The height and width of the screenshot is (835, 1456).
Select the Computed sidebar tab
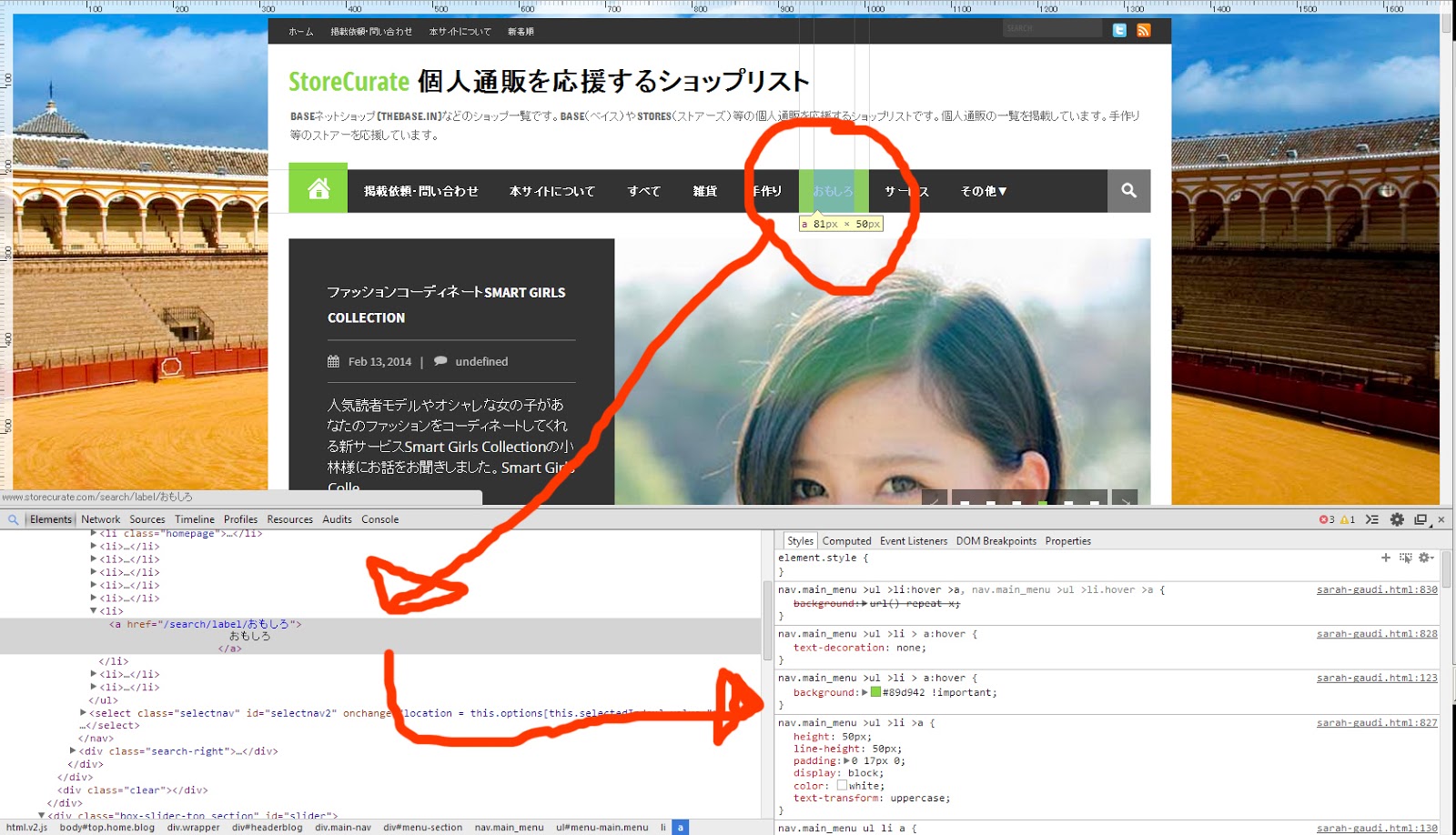847,541
